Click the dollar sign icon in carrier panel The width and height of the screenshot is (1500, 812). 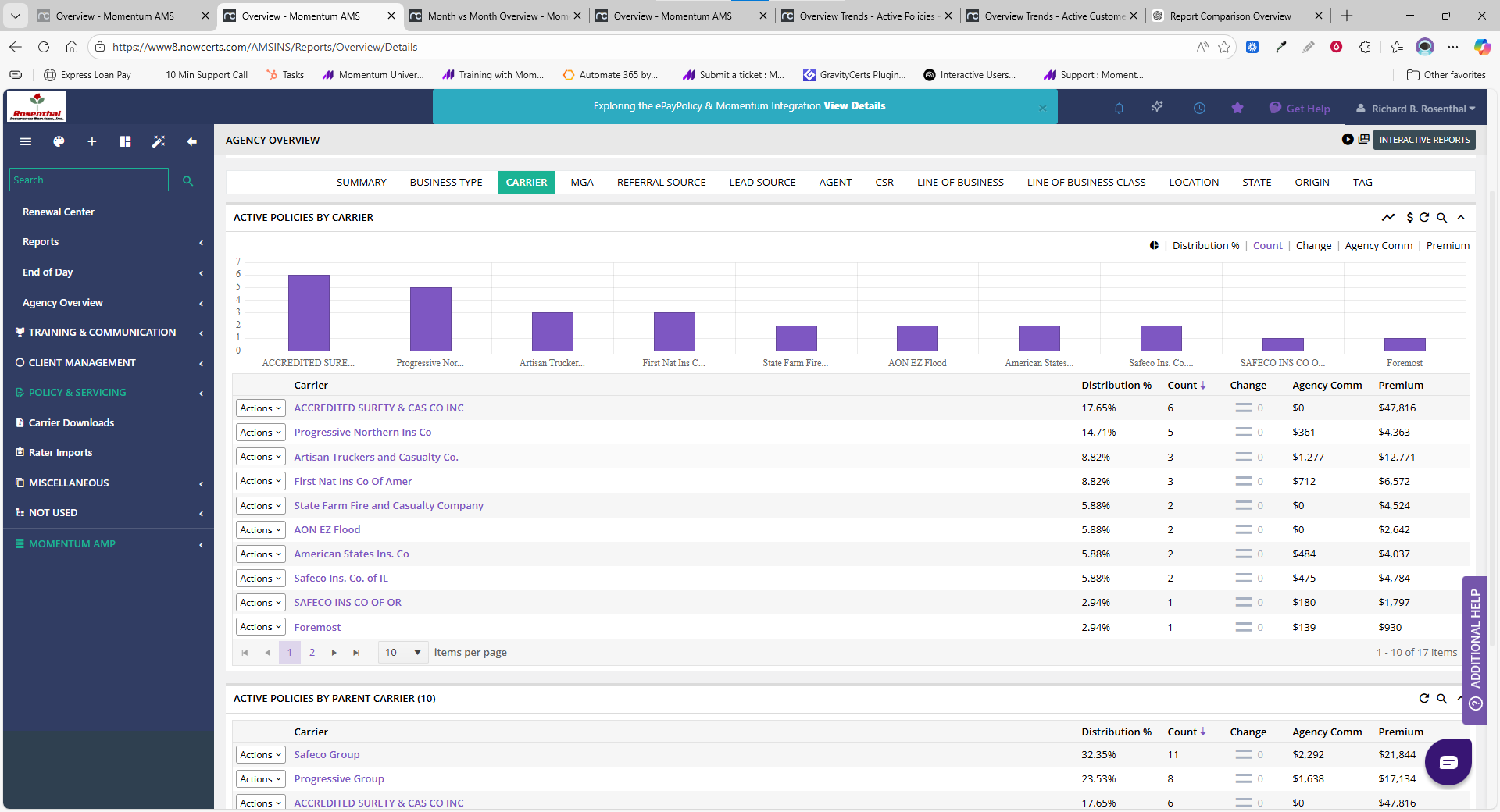point(1409,218)
